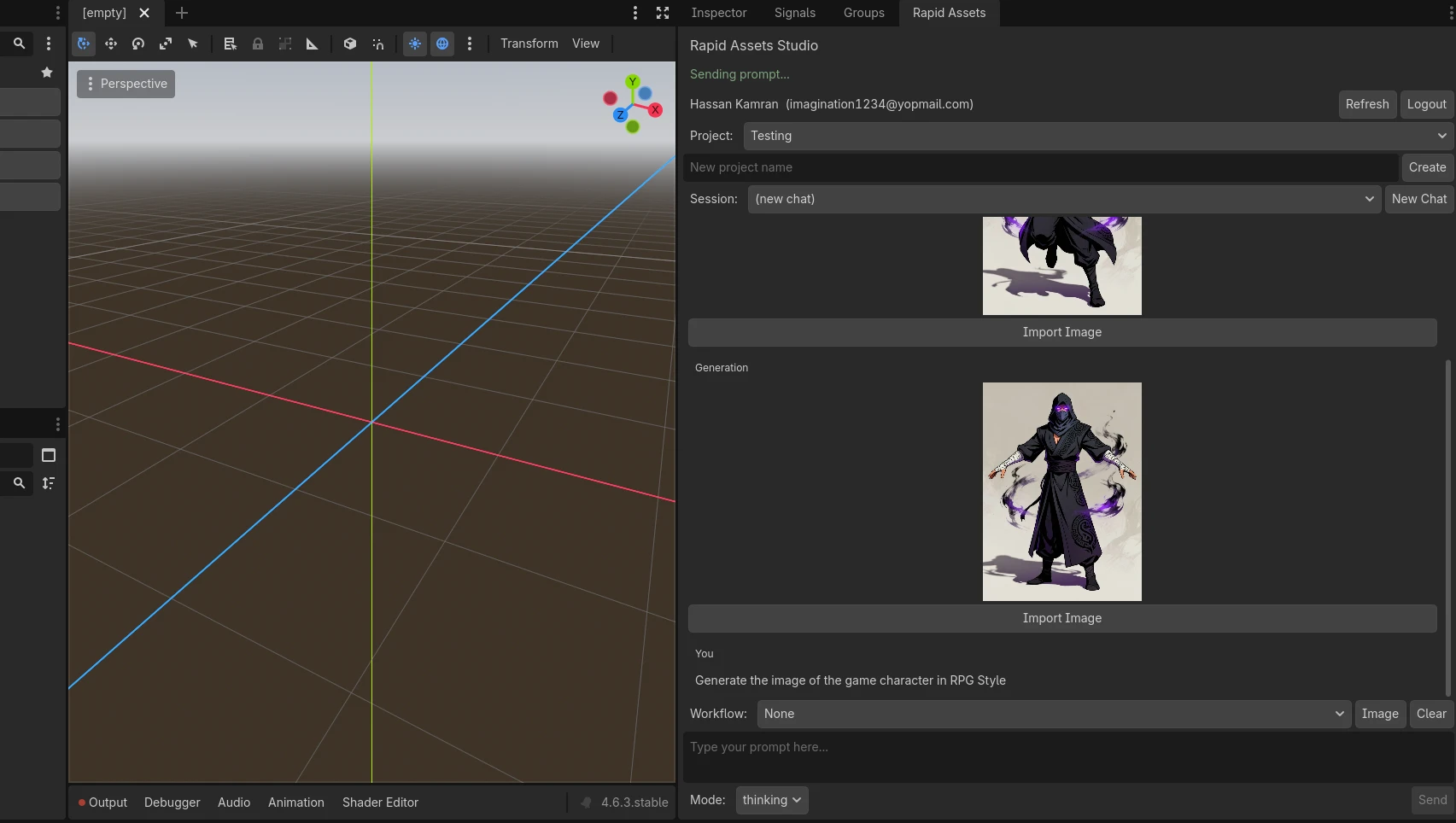The width and height of the screenshot is (1456, 823).
Task: Open the scene dock options dots
Action: coord(49,44)
